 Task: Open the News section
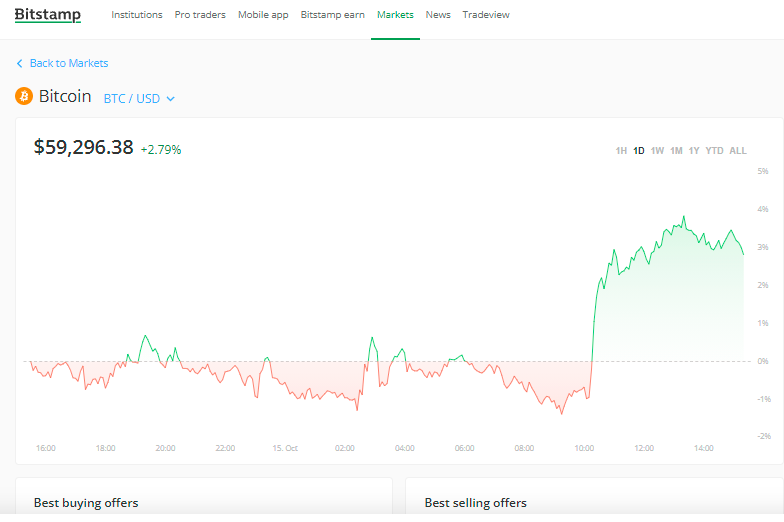(438, 15)
